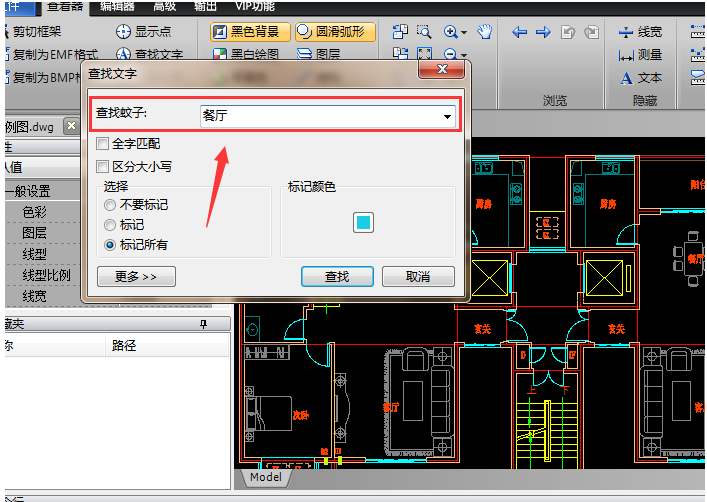Switch to the 编辑器 ribbon tab
This screenshot has height=502, width=707.
tap(116, 6)
